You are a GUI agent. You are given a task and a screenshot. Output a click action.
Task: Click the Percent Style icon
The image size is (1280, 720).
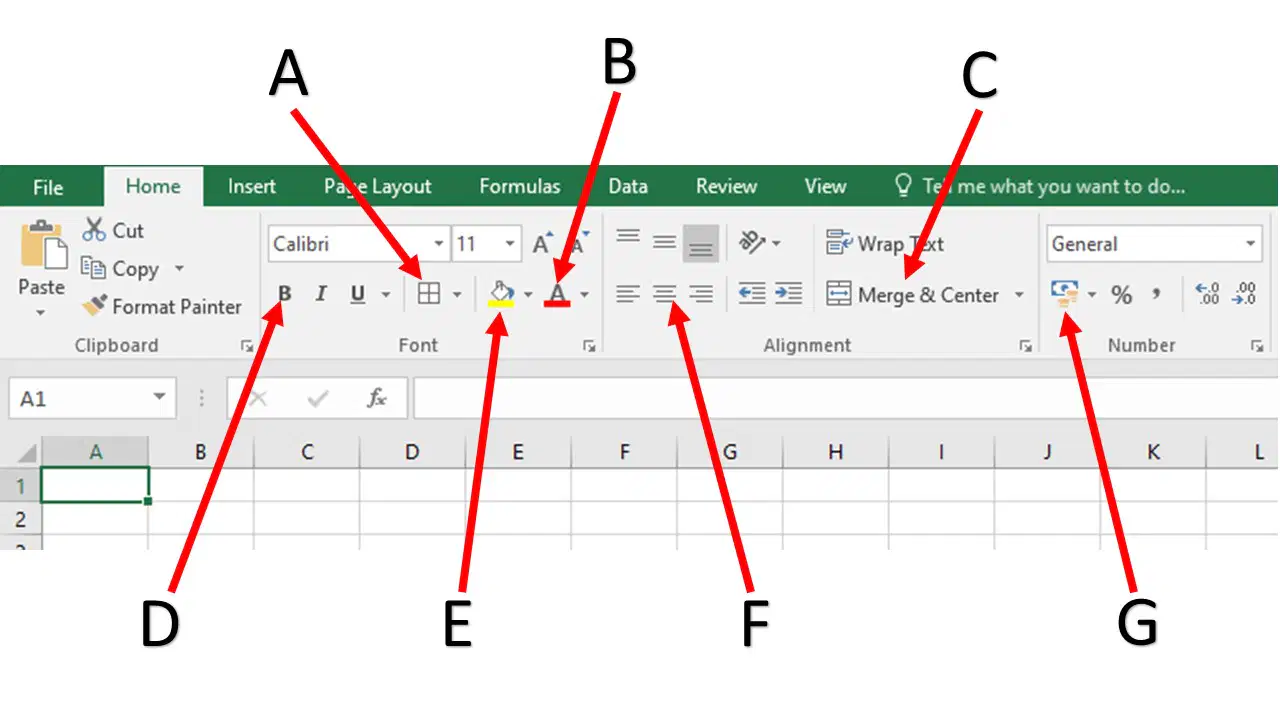pos(1122,295)
